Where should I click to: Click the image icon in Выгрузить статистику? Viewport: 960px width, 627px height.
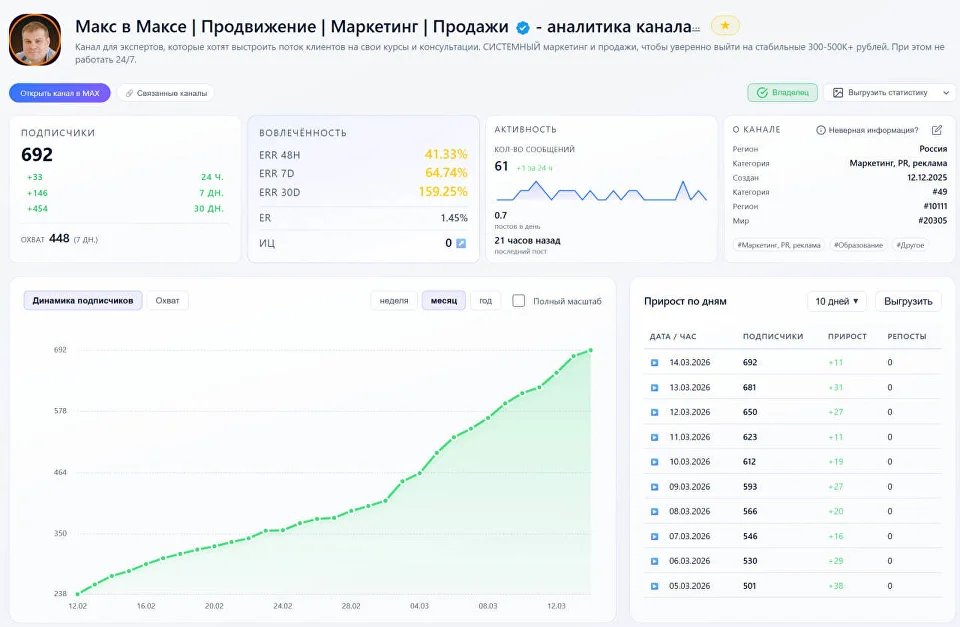838,92
